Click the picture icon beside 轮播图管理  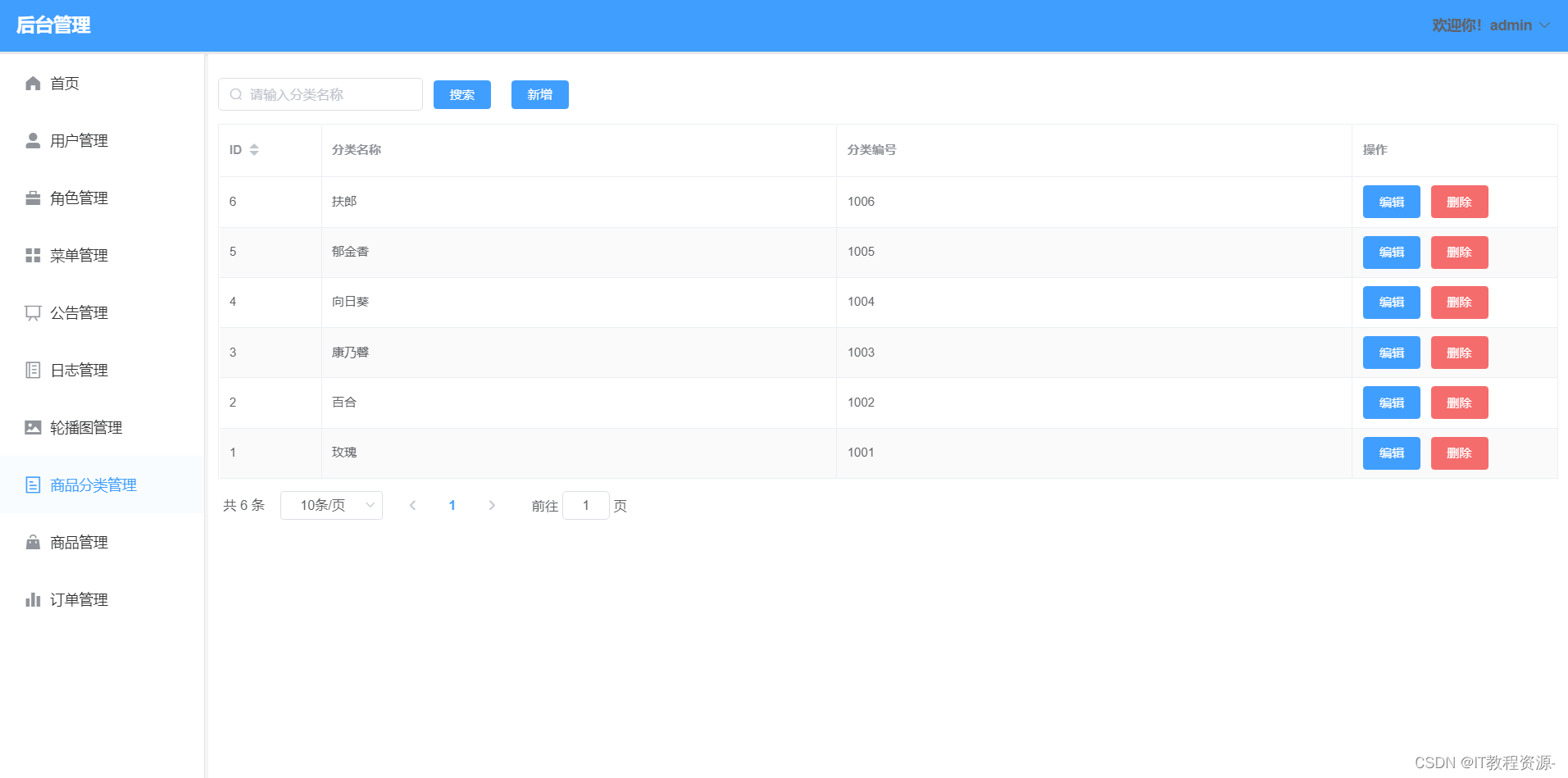point(33,427)
